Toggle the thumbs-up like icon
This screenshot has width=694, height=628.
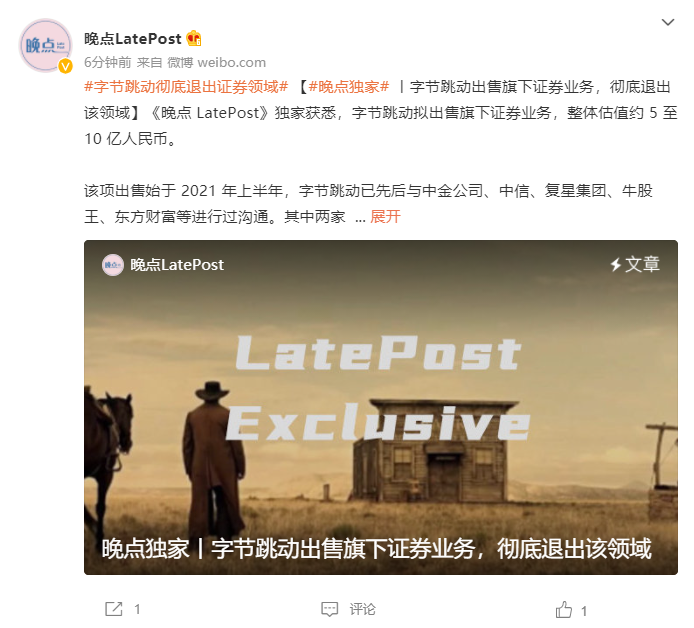point(563,609)
